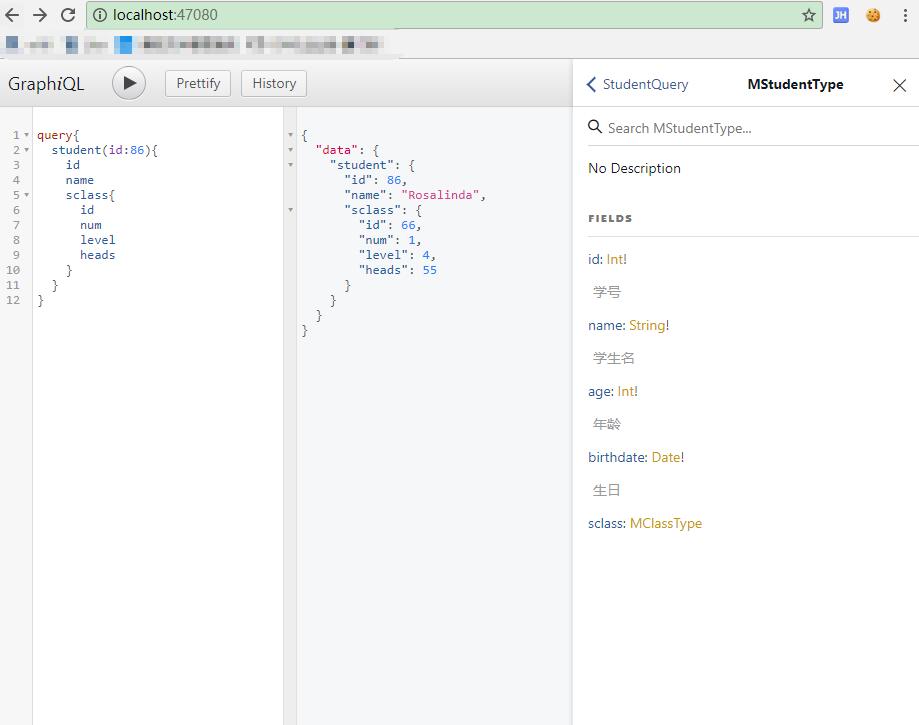Collapse the data object in response pane
The width and height of the screenshot is (919, 725).
(290, 149)
